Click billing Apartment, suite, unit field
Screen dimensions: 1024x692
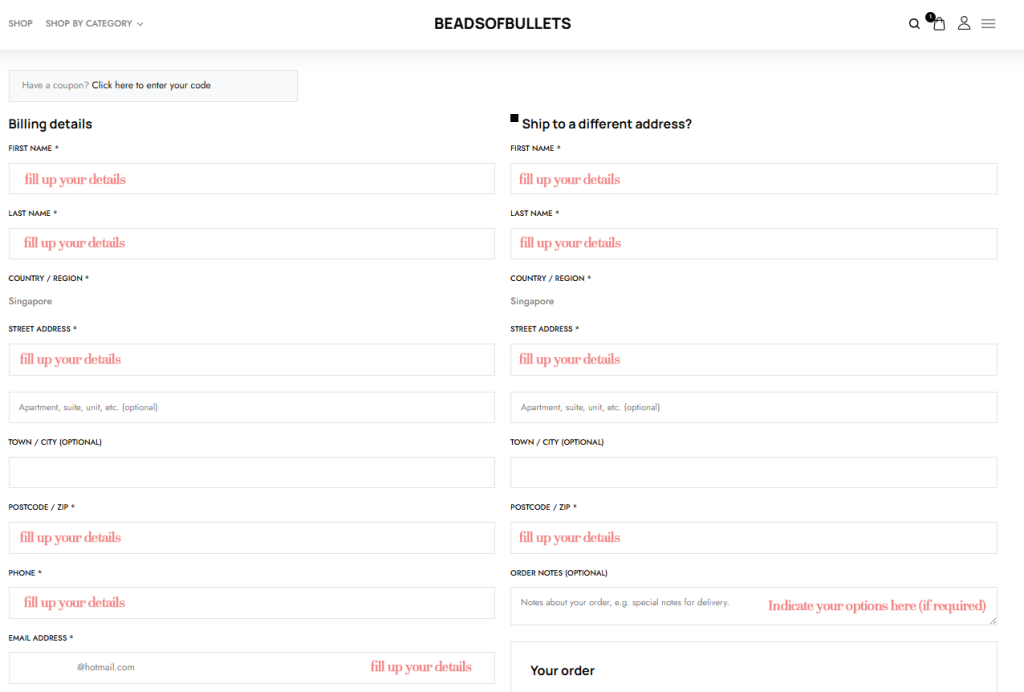tap(251, 407)
